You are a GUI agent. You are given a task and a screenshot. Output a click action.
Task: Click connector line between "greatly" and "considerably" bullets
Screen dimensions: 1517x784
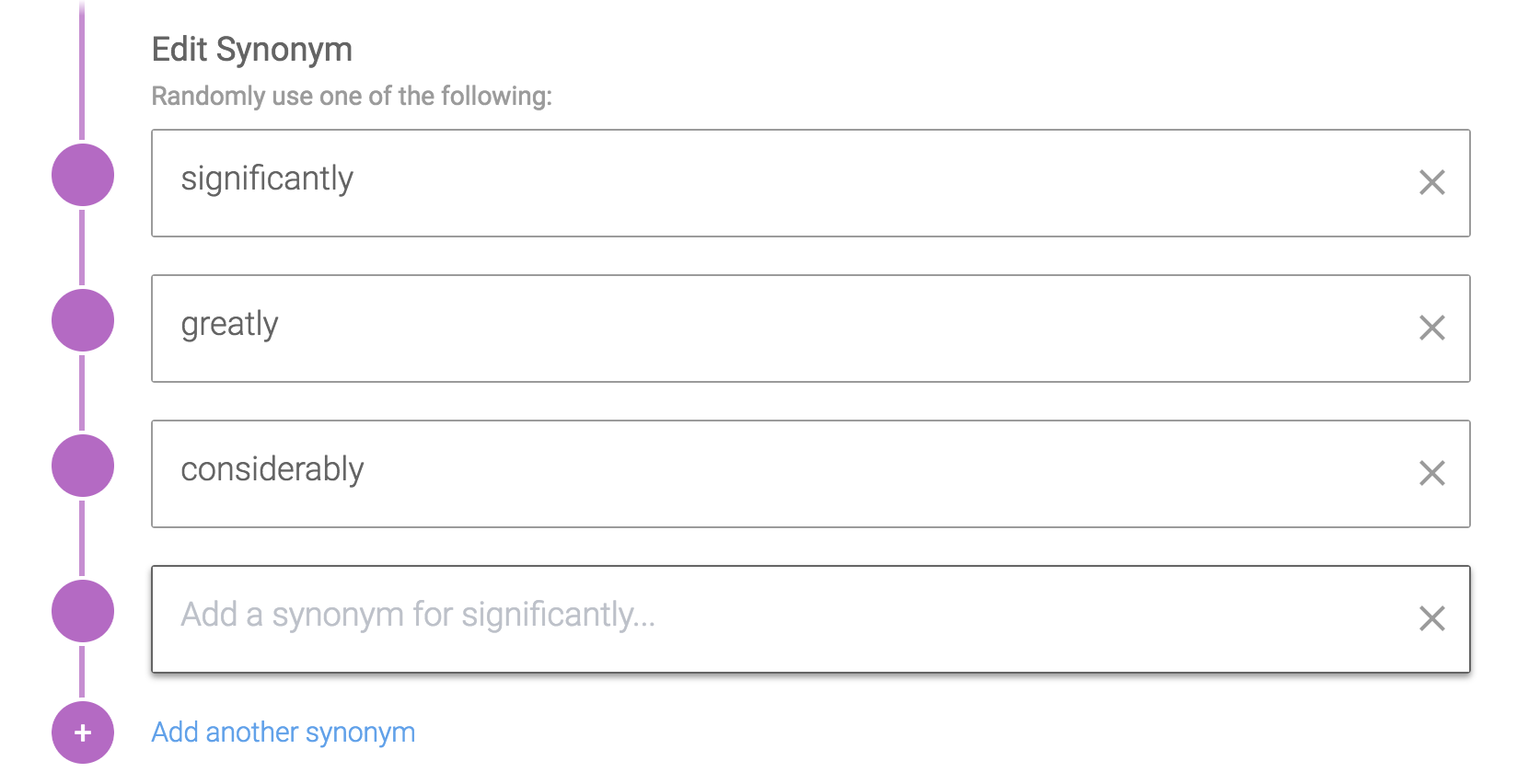(x=82, y=393)
